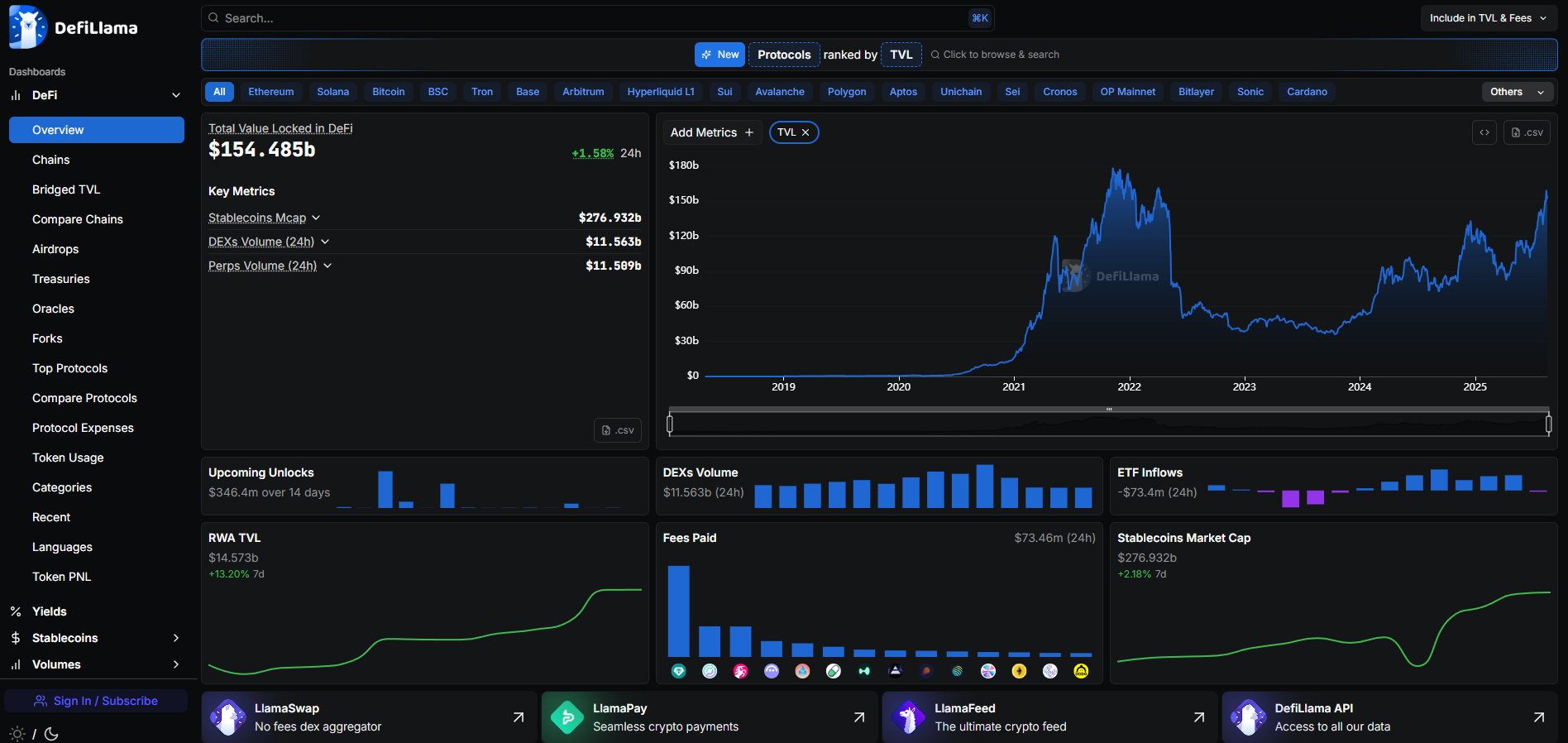Expand the Stablecoins sidebar section
This screenshot has width=1568, height=743.
coord(176,638)
